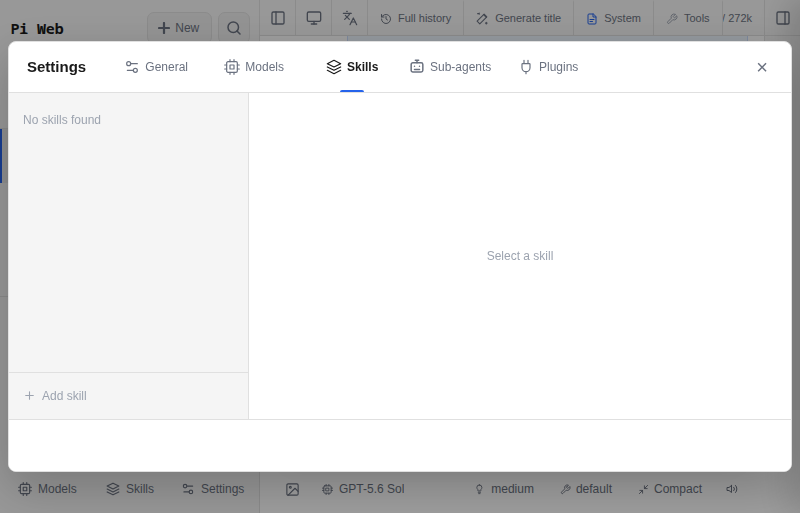800x513 pixels.
Task: Click the Pi Web title
Action: click(37, 29)
